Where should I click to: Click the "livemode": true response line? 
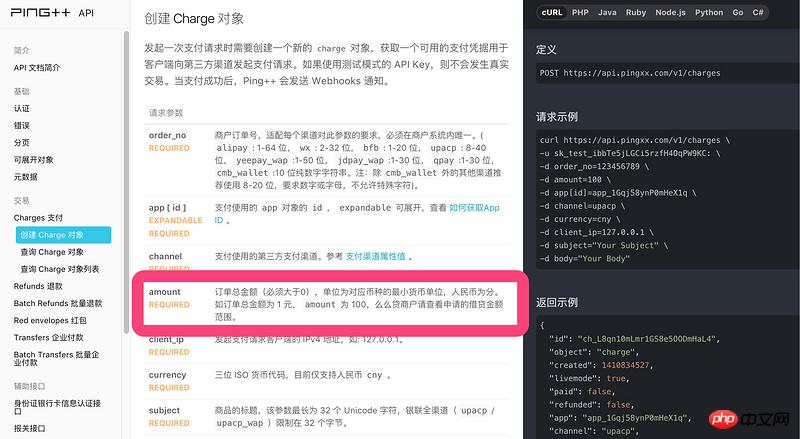[589, 378]
